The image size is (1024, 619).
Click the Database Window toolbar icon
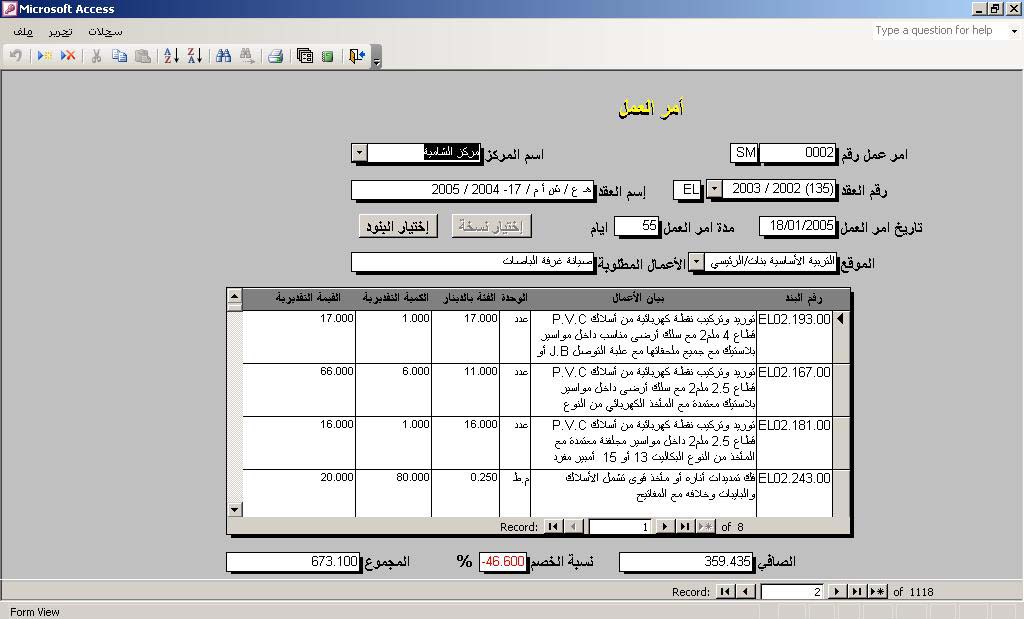click(305, 56)
